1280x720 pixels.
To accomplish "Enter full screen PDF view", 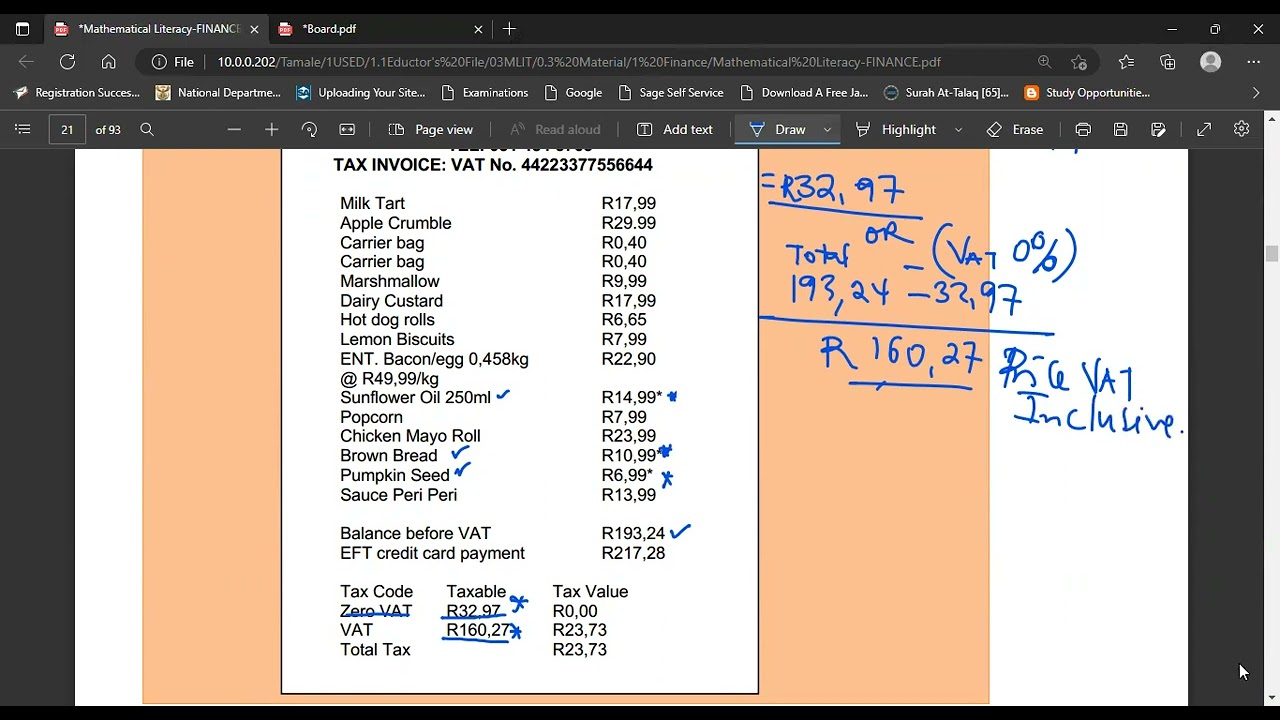I will pyautogui.click(x=1204, y=129).
